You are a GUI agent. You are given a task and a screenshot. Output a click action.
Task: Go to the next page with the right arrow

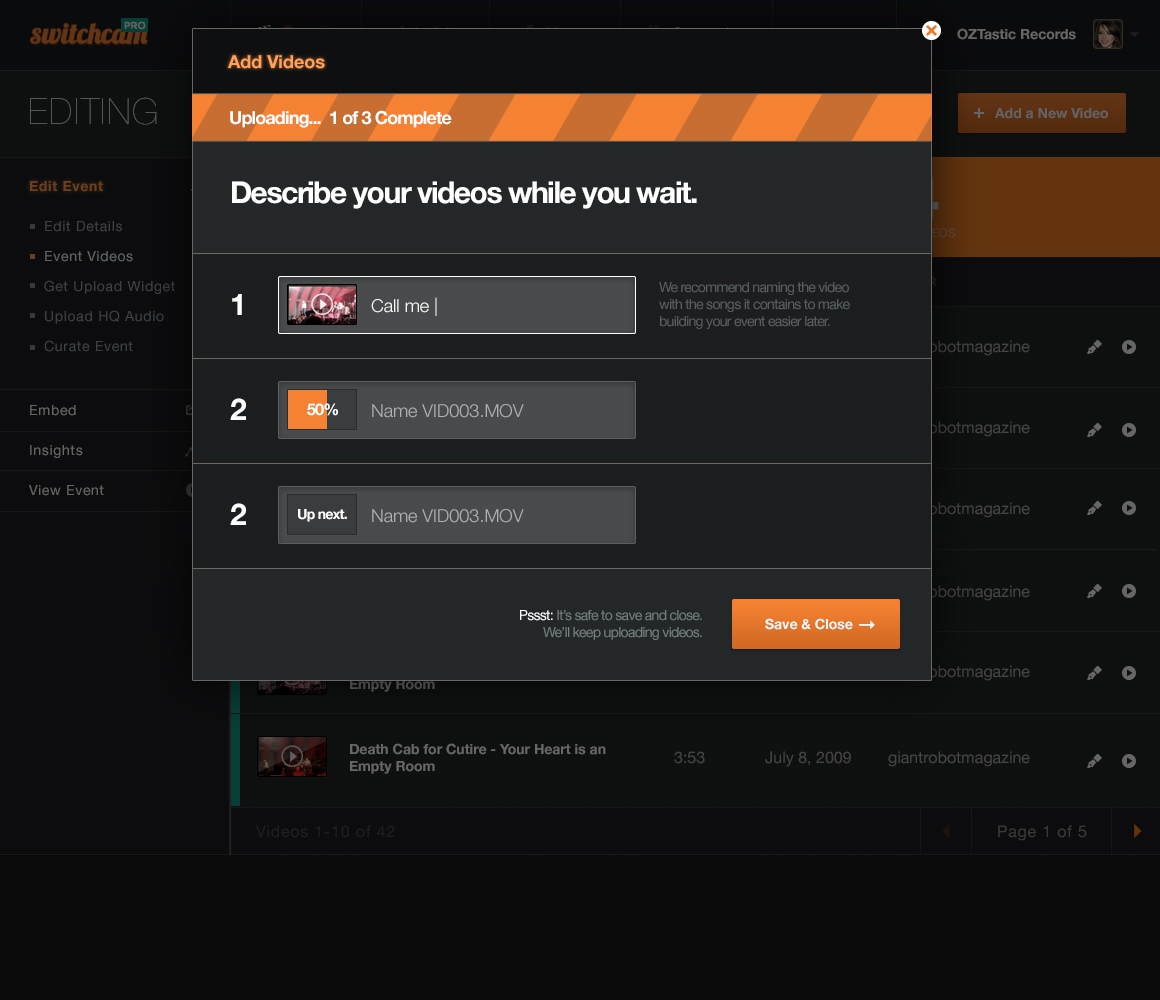coord(1137,831)
